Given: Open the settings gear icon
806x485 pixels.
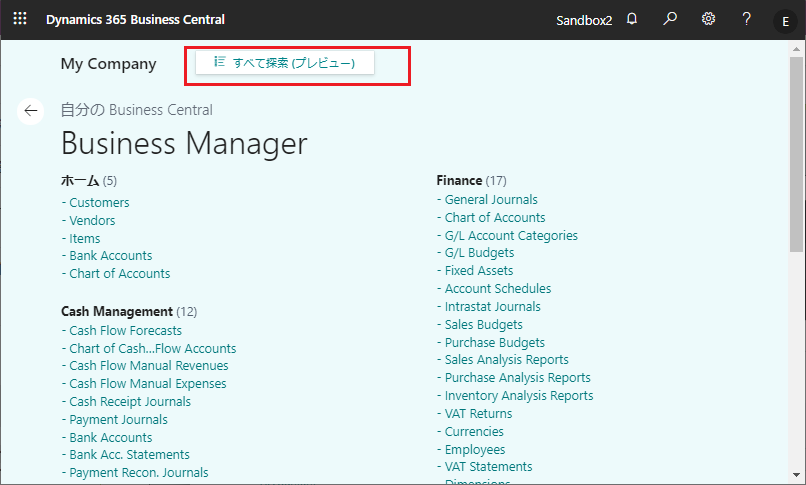Looking at the screenshot, I should 708,20.
